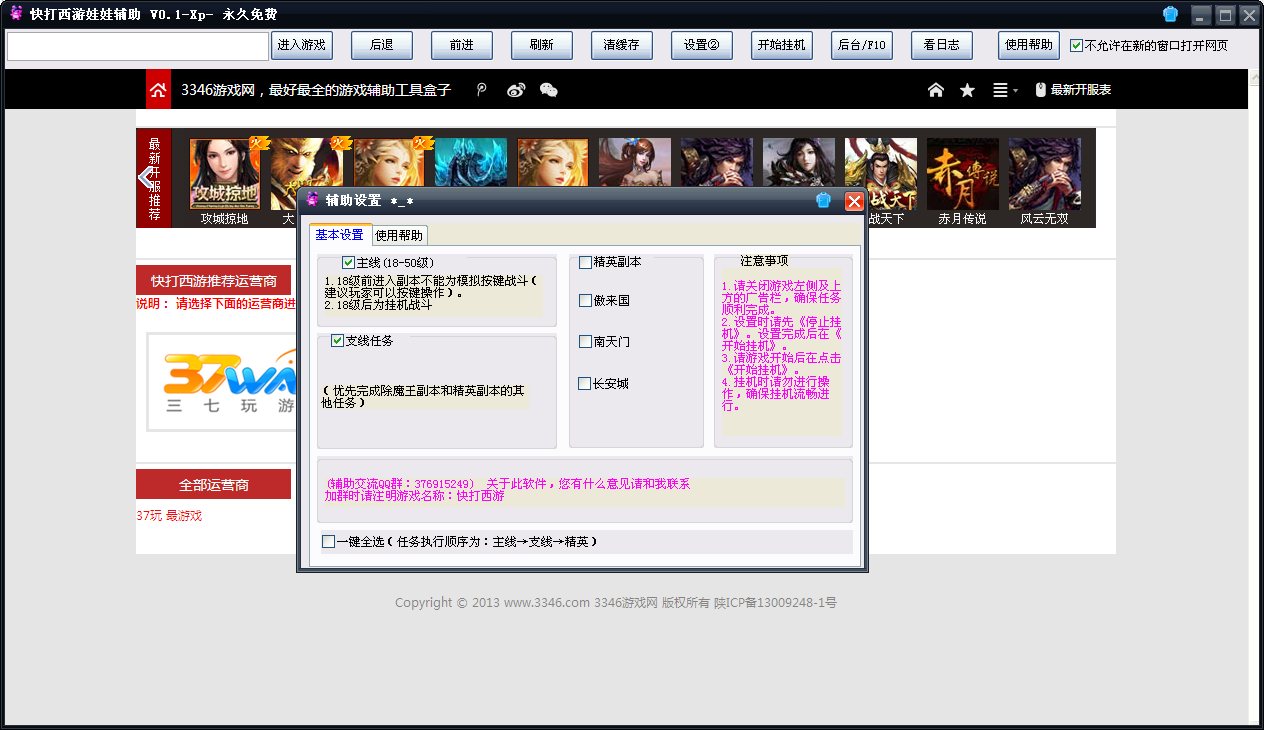Screen dimensions: 1264x730
Task: Enable 长安城 checkbox
Action: click(585, 384)
